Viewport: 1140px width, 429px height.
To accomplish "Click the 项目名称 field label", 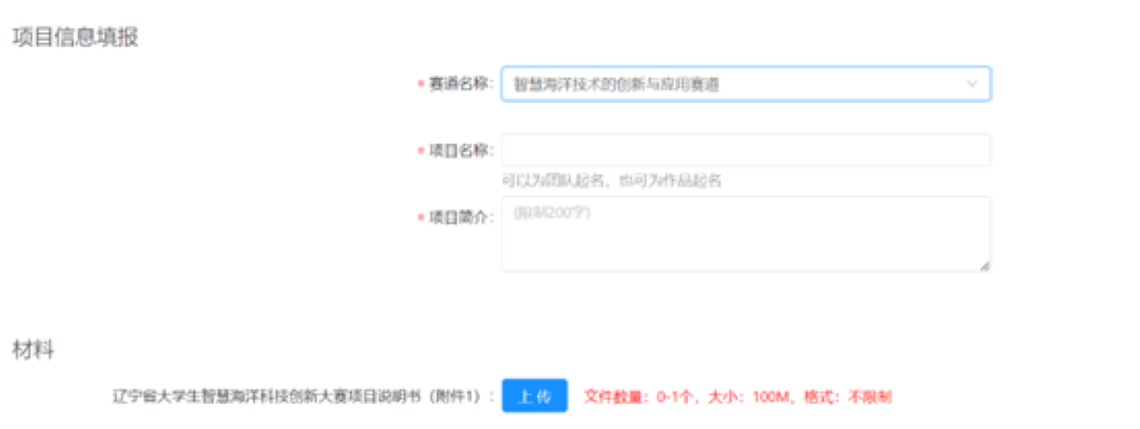I will [x=461, y=150].
